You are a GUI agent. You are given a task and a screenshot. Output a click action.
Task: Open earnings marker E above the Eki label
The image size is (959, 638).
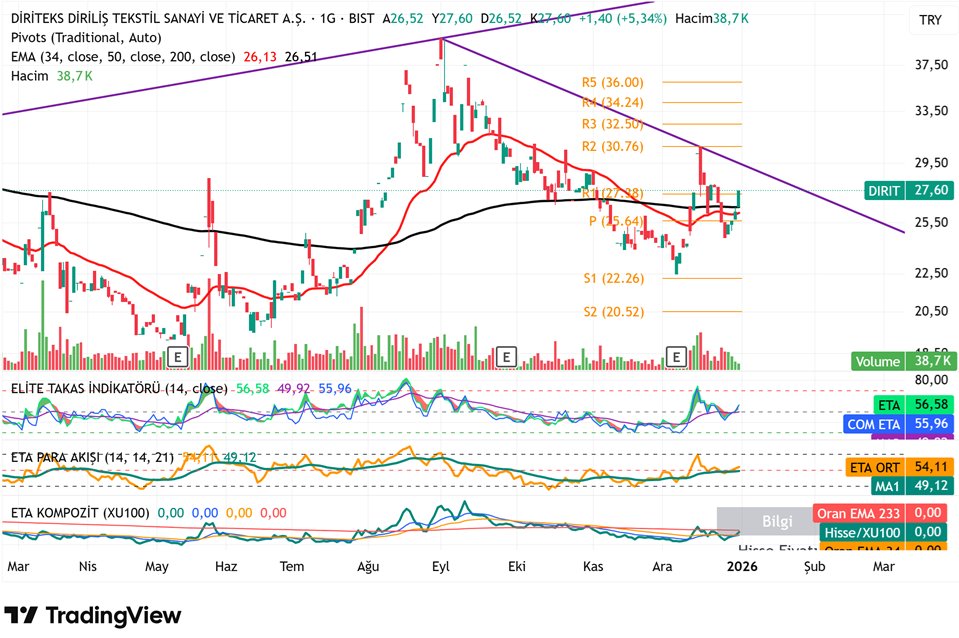coord(506,357)
